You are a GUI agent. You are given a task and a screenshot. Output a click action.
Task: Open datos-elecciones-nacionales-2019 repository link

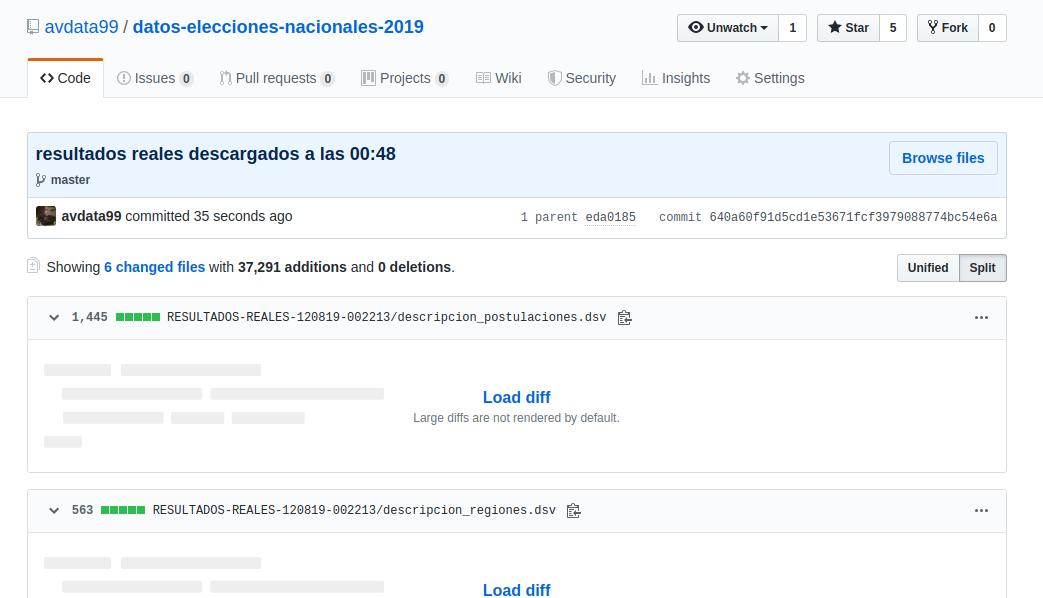[x=278, y=27]
